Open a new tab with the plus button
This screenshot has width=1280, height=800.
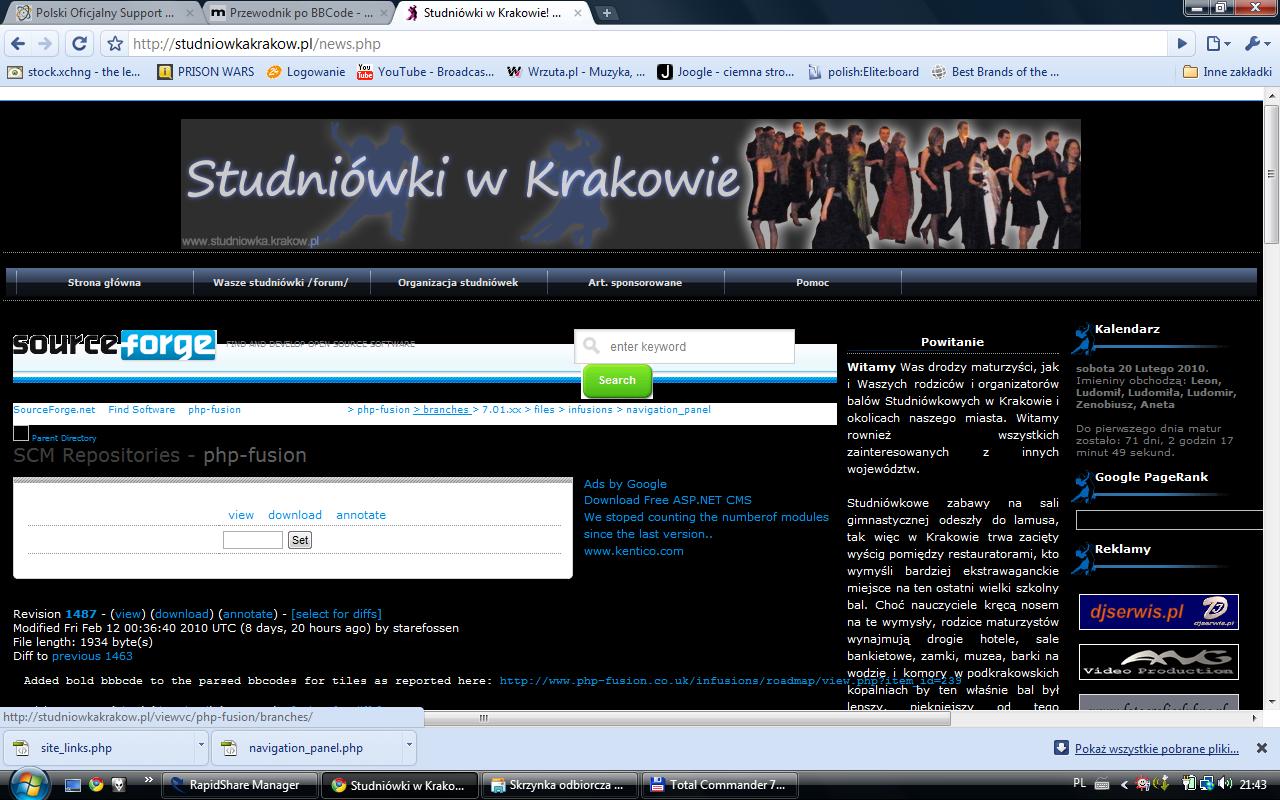pos(606,13)
